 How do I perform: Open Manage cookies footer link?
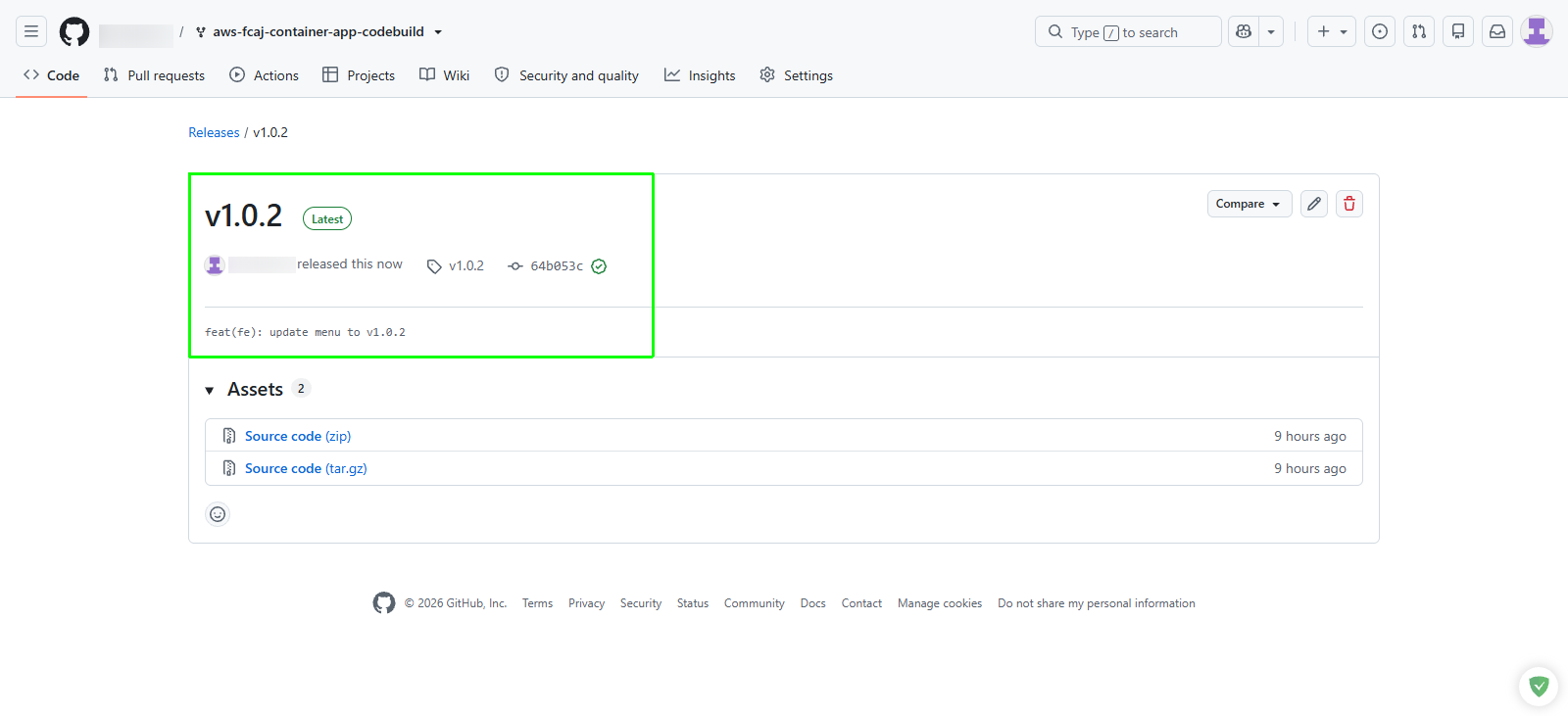940,603
